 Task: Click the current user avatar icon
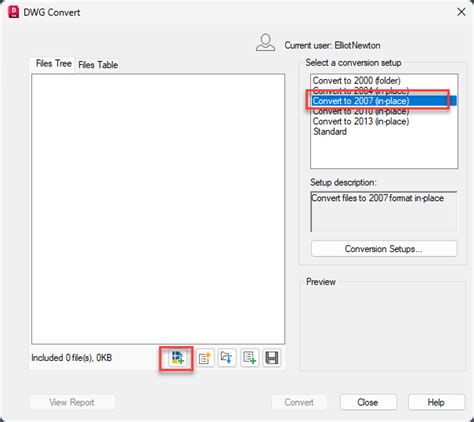[265, 43]
